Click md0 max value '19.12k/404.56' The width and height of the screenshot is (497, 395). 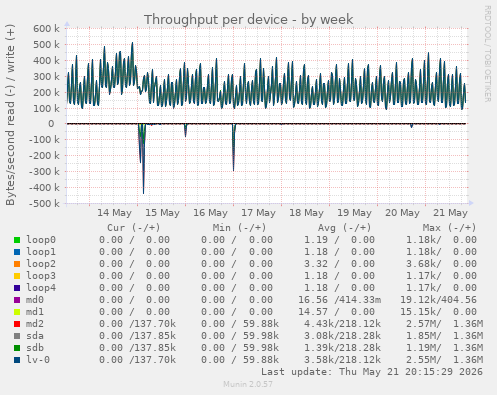(x=438, y=300)
